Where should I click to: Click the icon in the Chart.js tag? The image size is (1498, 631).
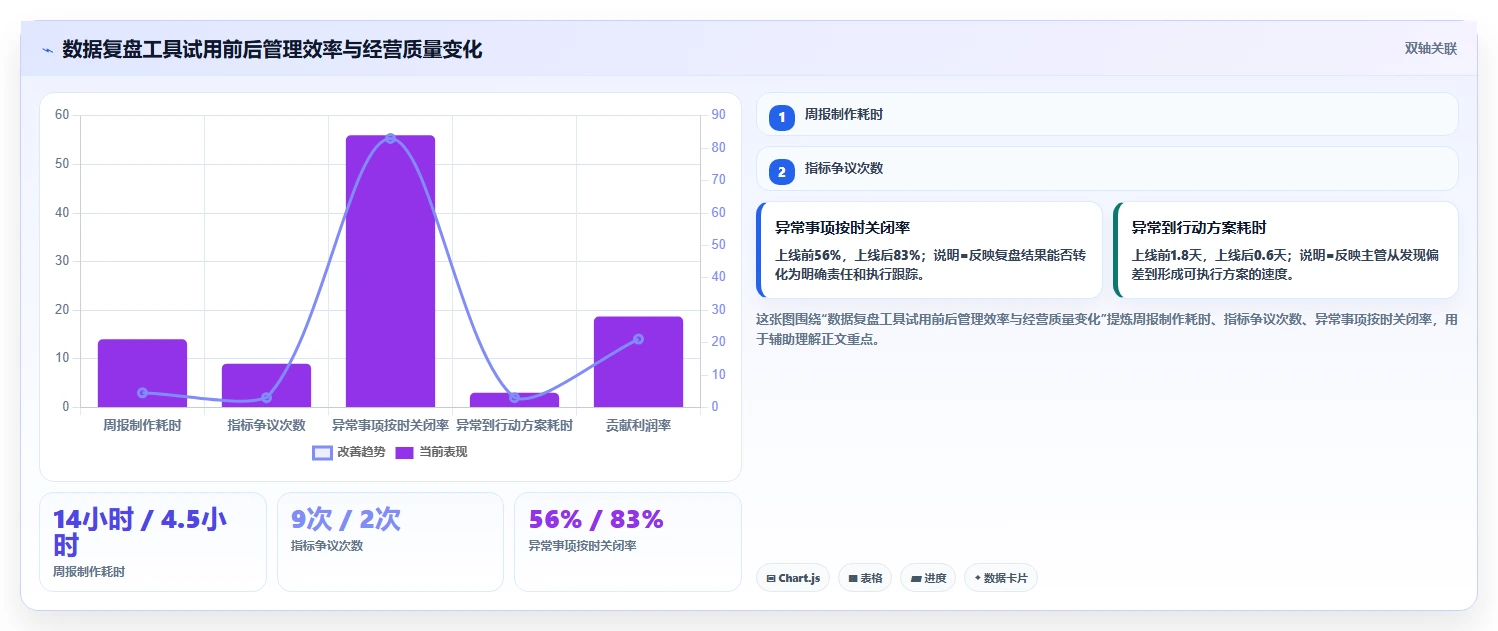771,578
